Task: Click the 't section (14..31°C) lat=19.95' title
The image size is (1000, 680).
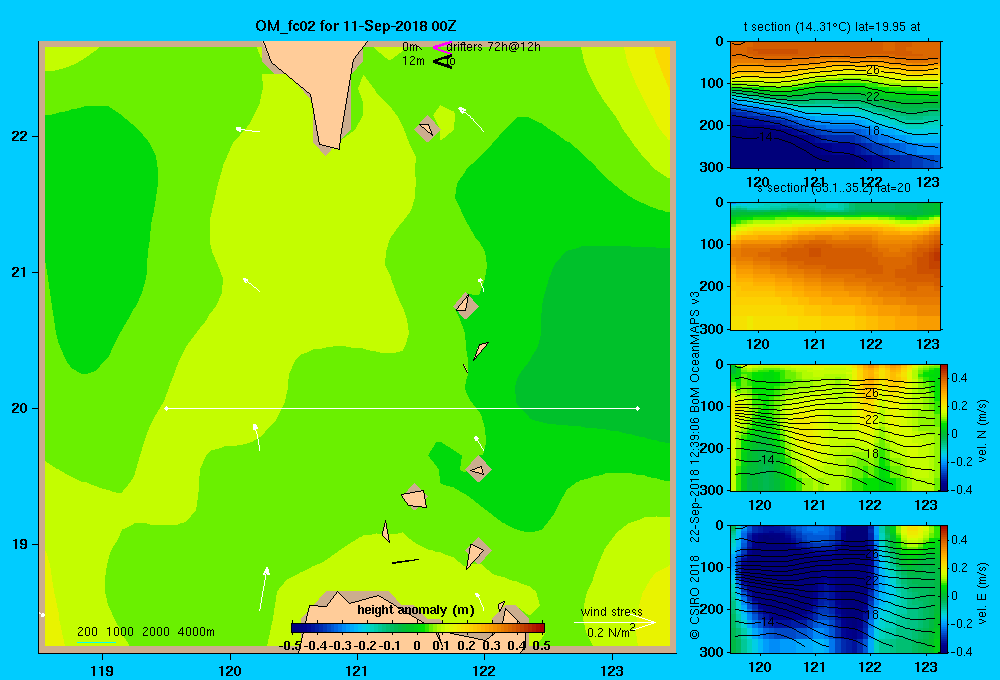Action: [832, 27]
